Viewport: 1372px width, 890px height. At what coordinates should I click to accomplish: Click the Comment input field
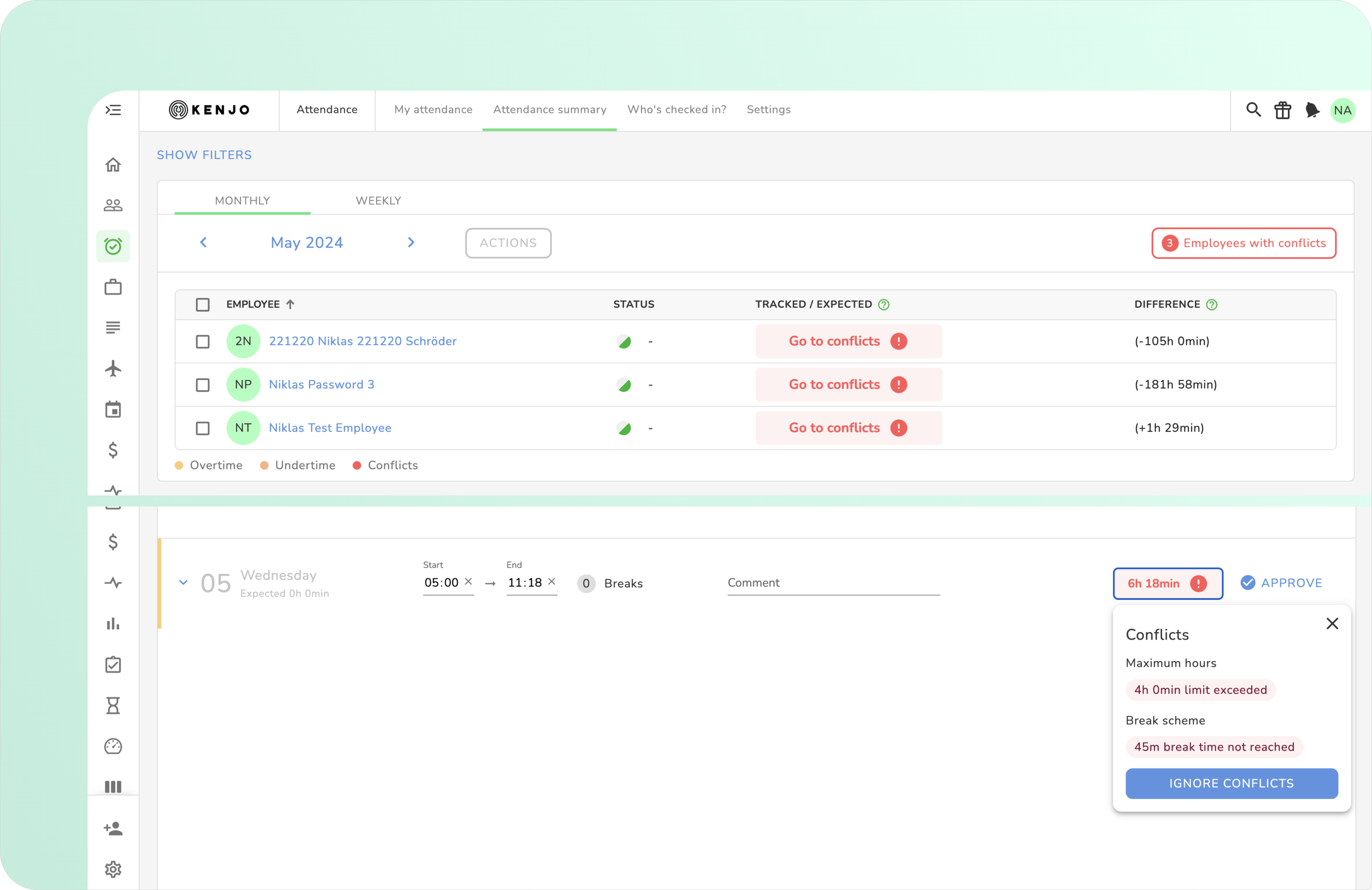[x=833, y=583]
